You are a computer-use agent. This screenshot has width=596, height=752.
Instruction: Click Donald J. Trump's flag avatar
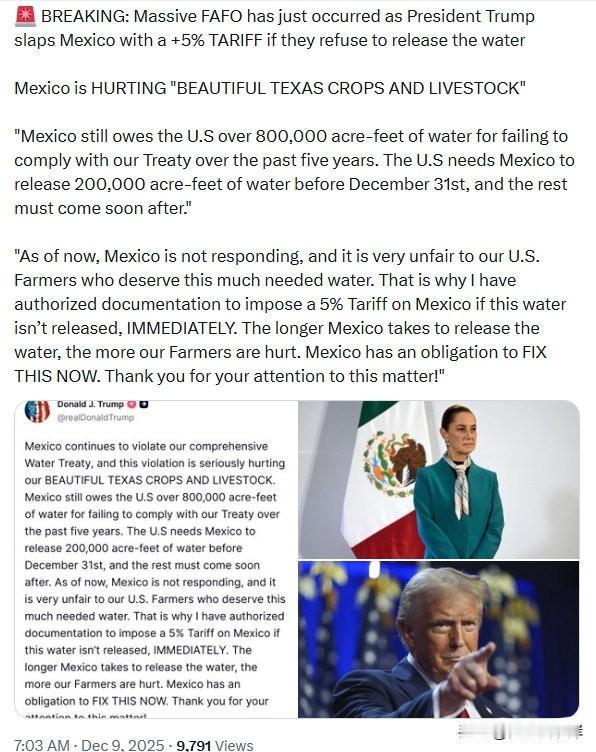click(x=37, y=411)
